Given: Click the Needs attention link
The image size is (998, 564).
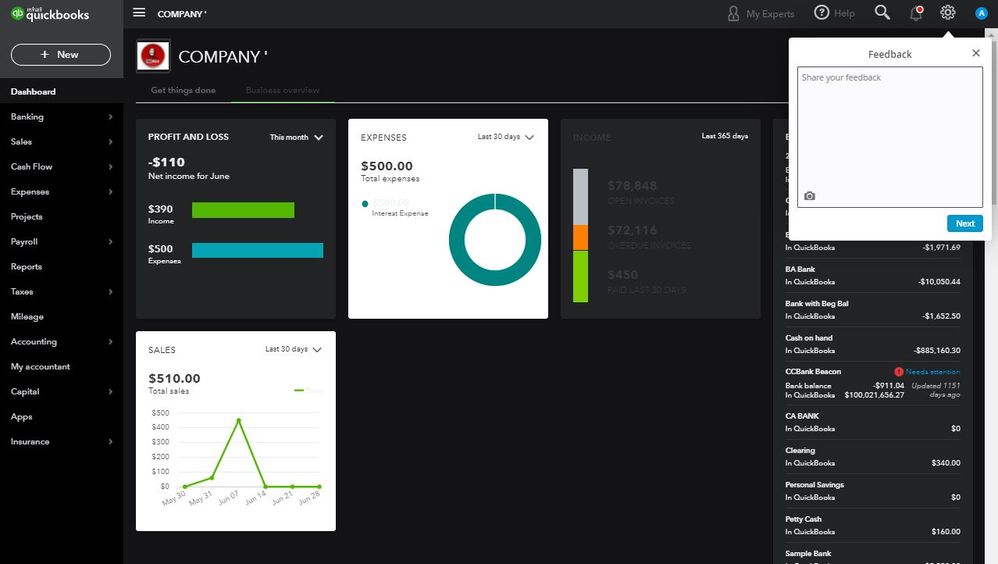Looking at the screenshot, I should [933, 372].
